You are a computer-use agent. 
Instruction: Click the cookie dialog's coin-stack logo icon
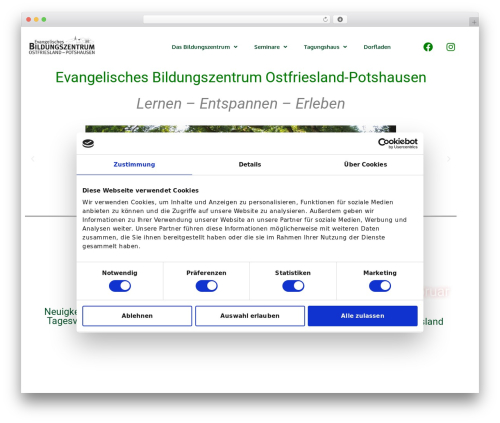point(88,144)
